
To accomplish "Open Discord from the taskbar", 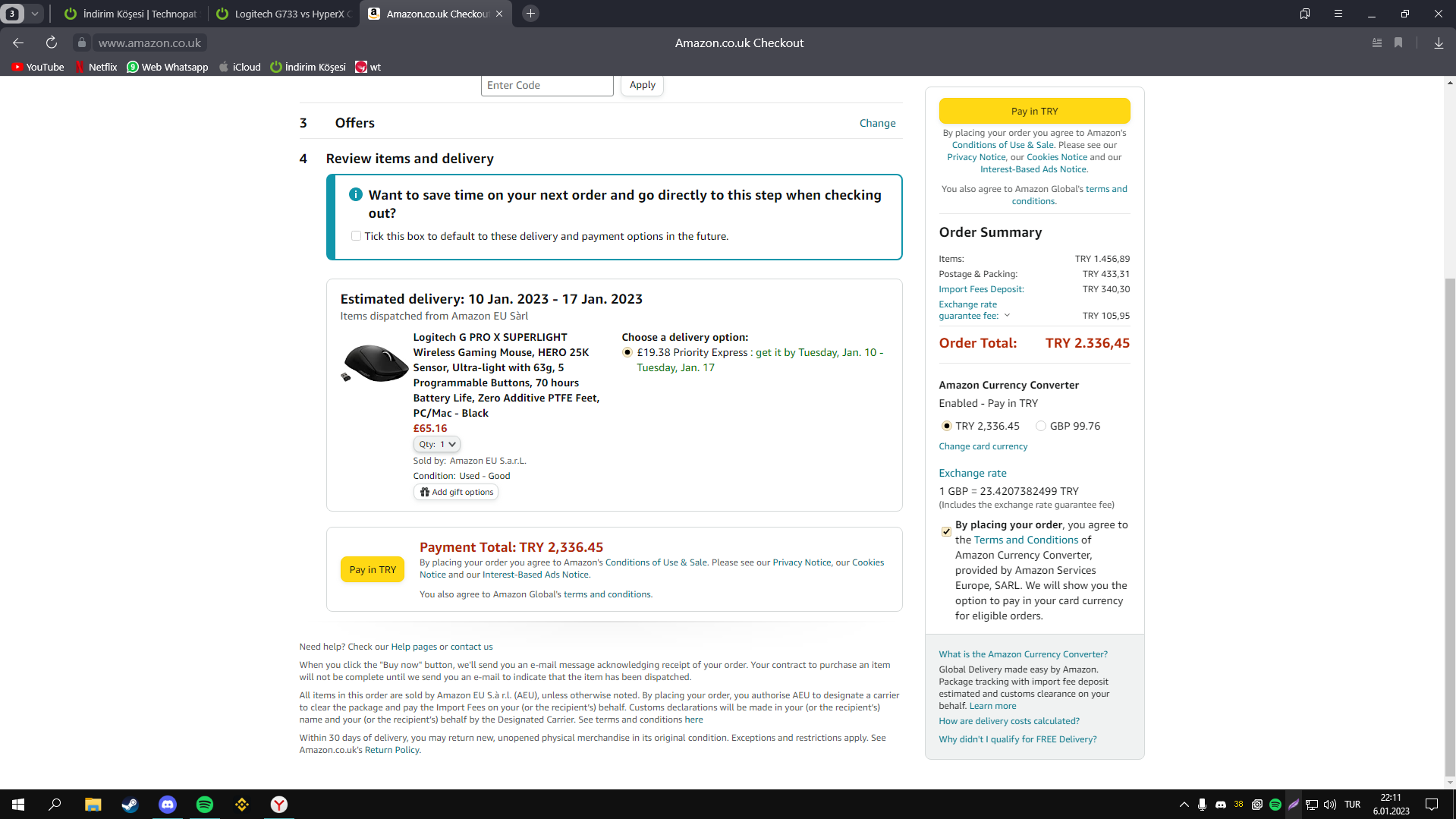I will pos(168,805).
